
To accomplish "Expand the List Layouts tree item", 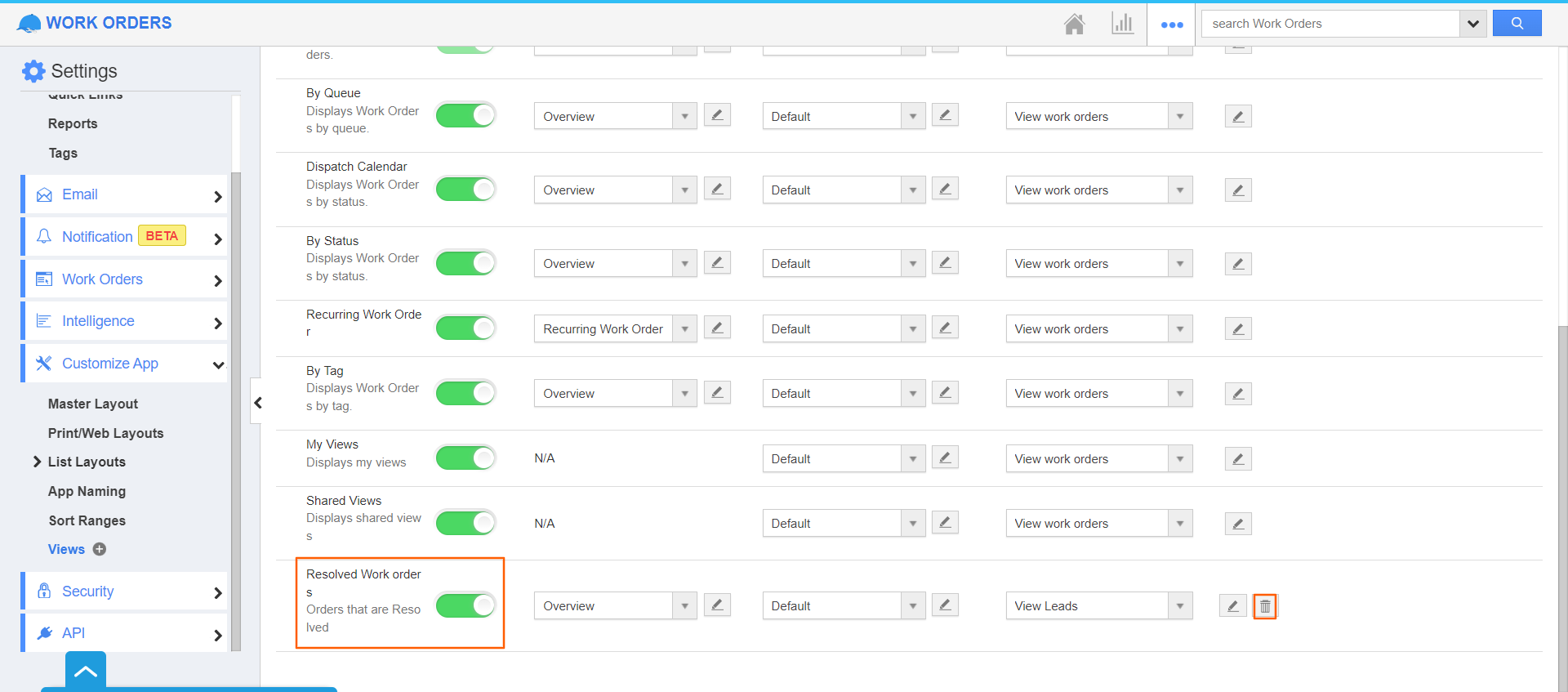I will 37,462.
